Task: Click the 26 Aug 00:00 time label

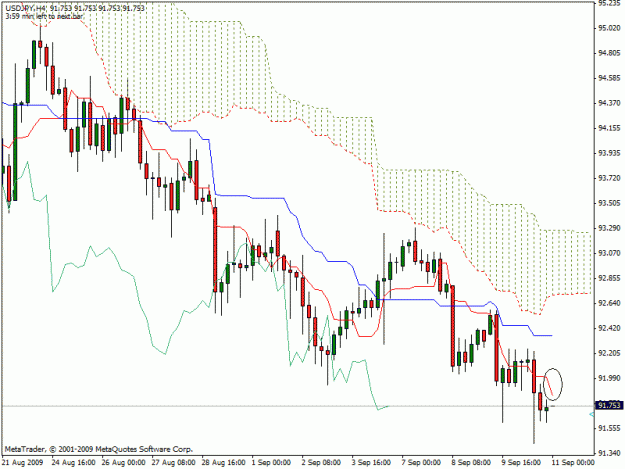Action: coord(124,463)
